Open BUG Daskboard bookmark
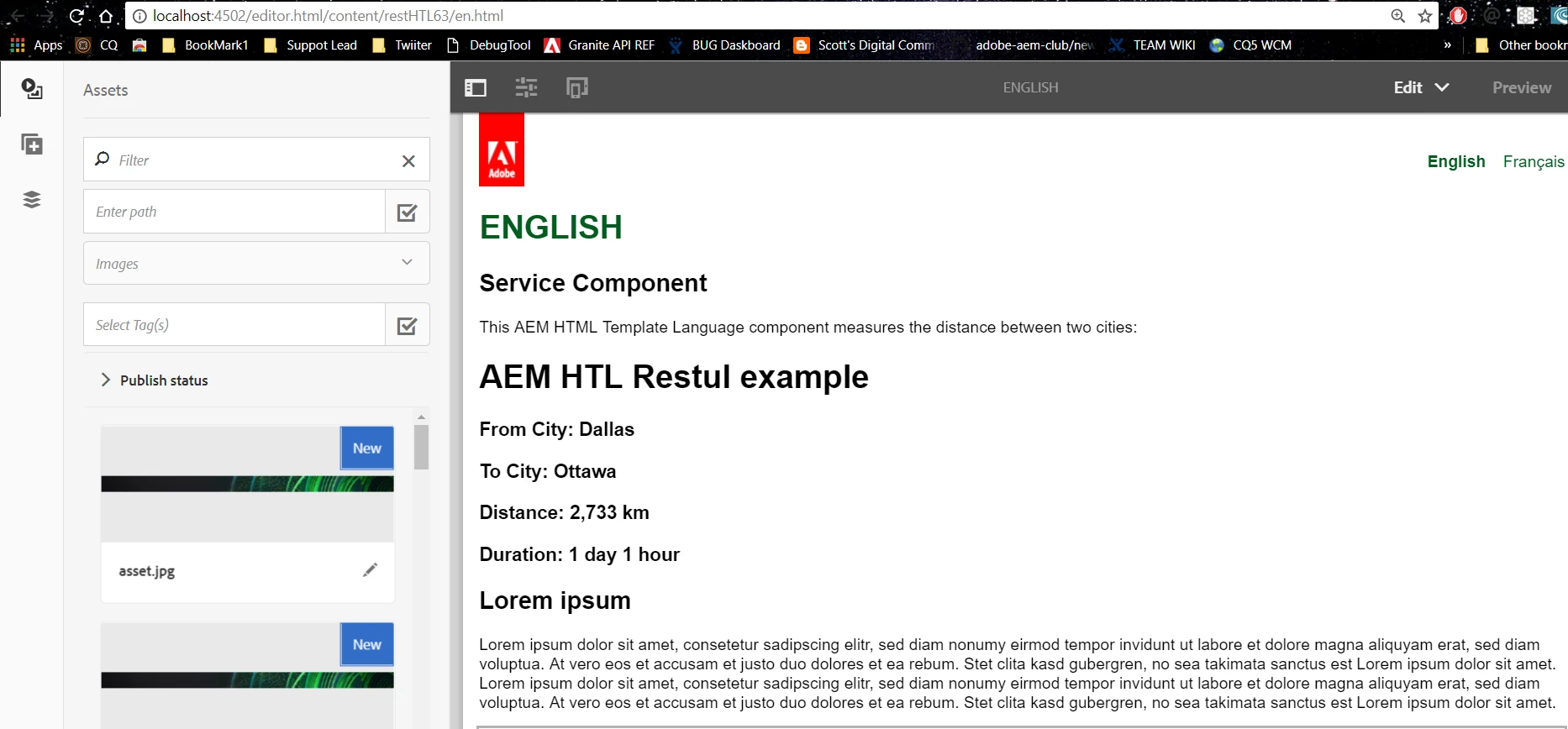1568x729 pixels. (725, 45)
